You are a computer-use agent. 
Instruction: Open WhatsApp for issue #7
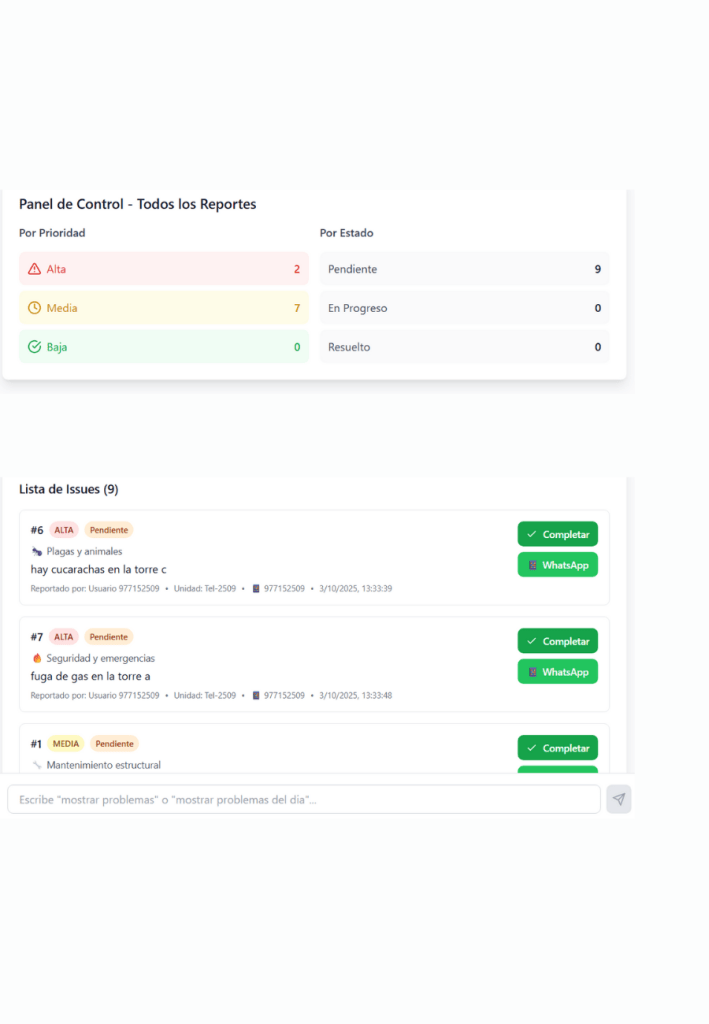[557, 672]
